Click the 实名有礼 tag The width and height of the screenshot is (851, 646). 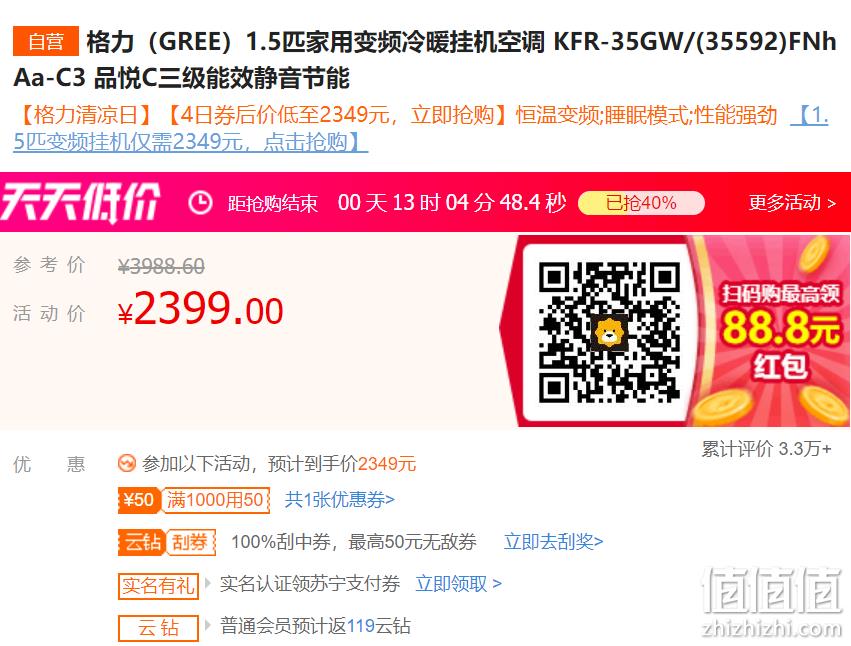click(158, 585)
